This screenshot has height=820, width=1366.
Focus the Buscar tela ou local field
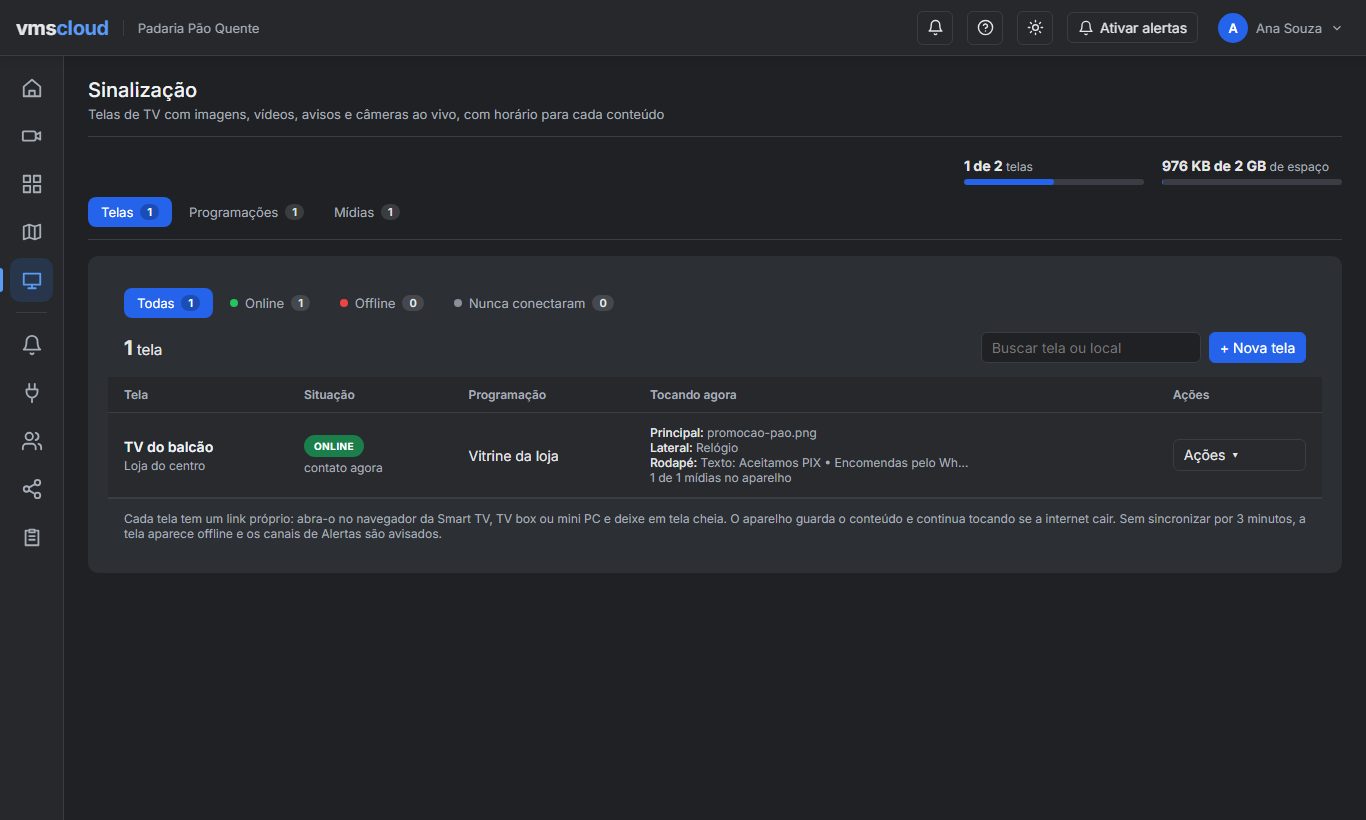tap(1090, 348)
